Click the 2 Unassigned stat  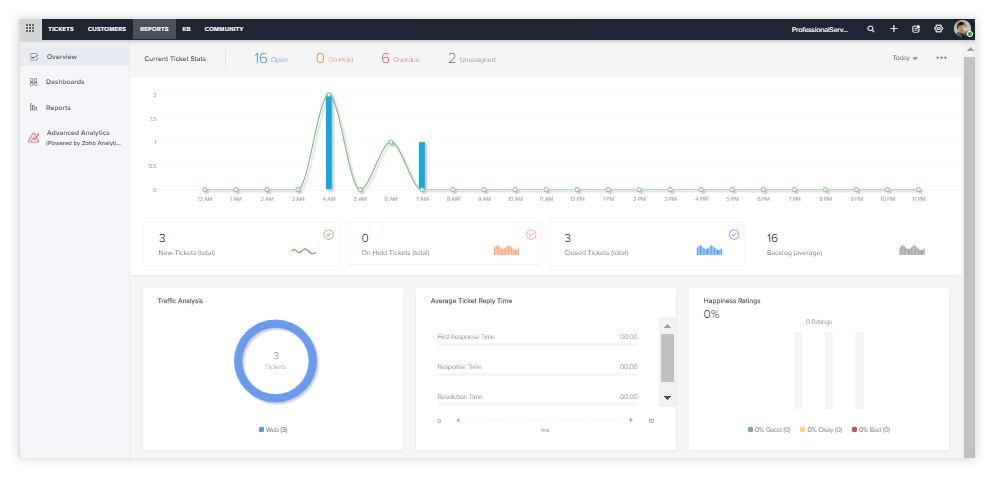point(471,58)
